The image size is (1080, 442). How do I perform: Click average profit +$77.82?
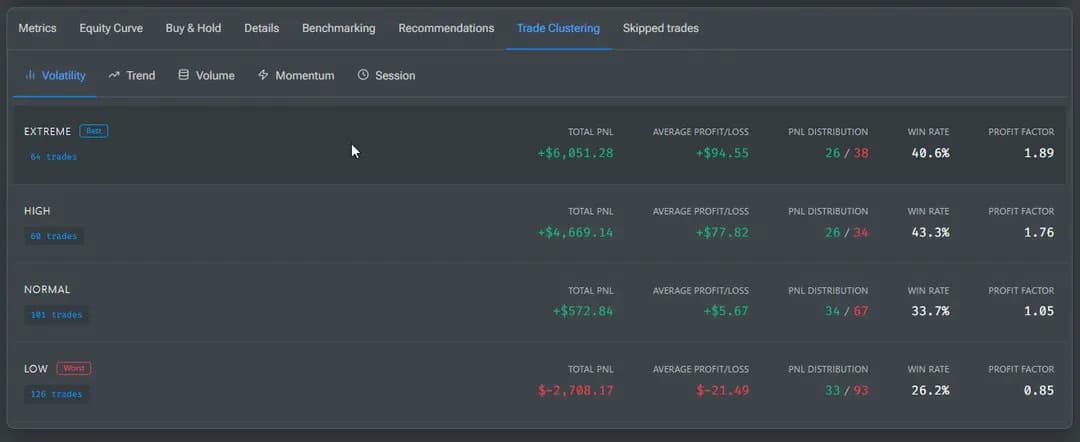pyautogui.click(x=722, y=233)
